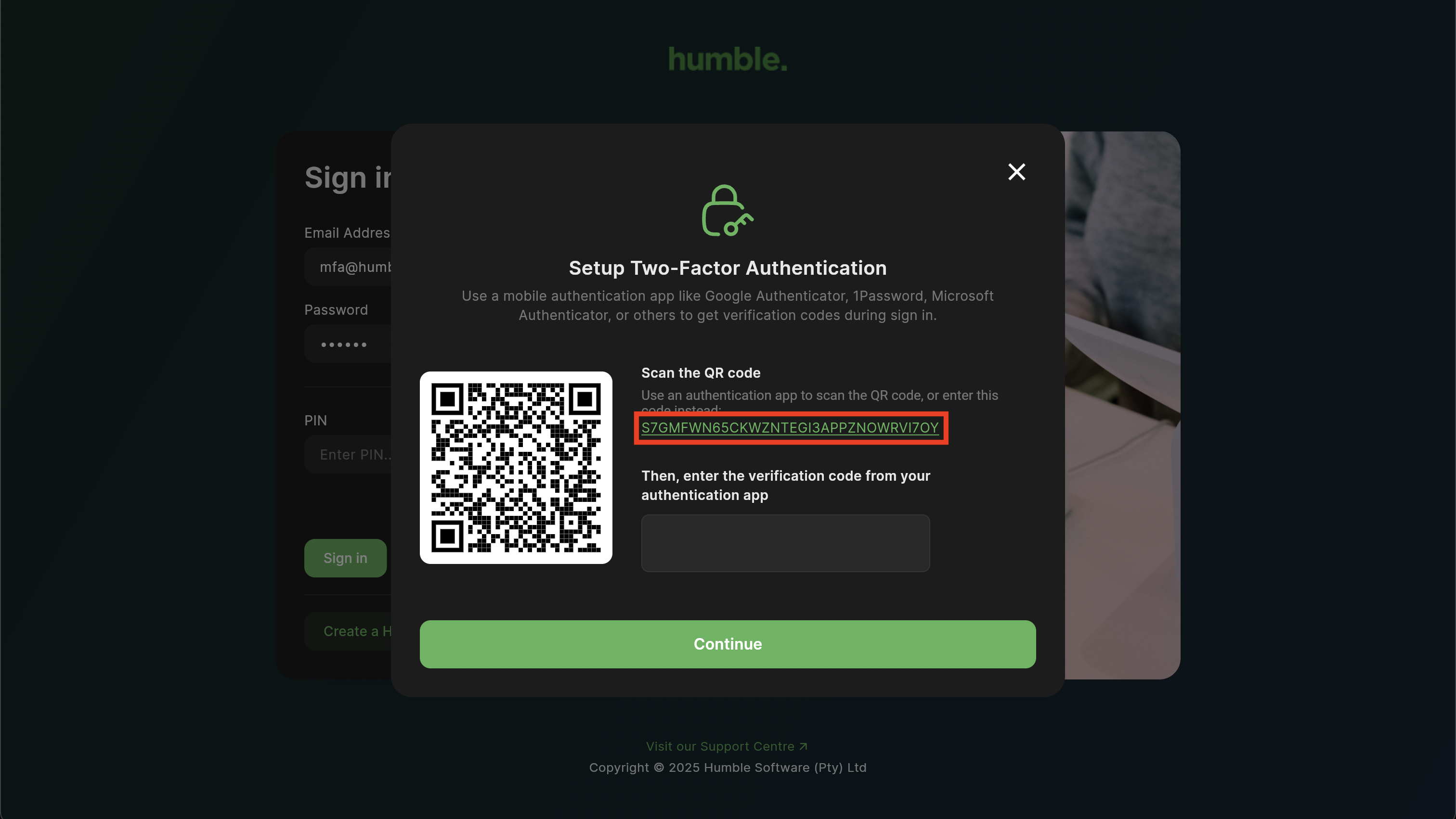Click the arrow icon beside Support Centre
Screen dimensions: 1456x819
point(803,746)
